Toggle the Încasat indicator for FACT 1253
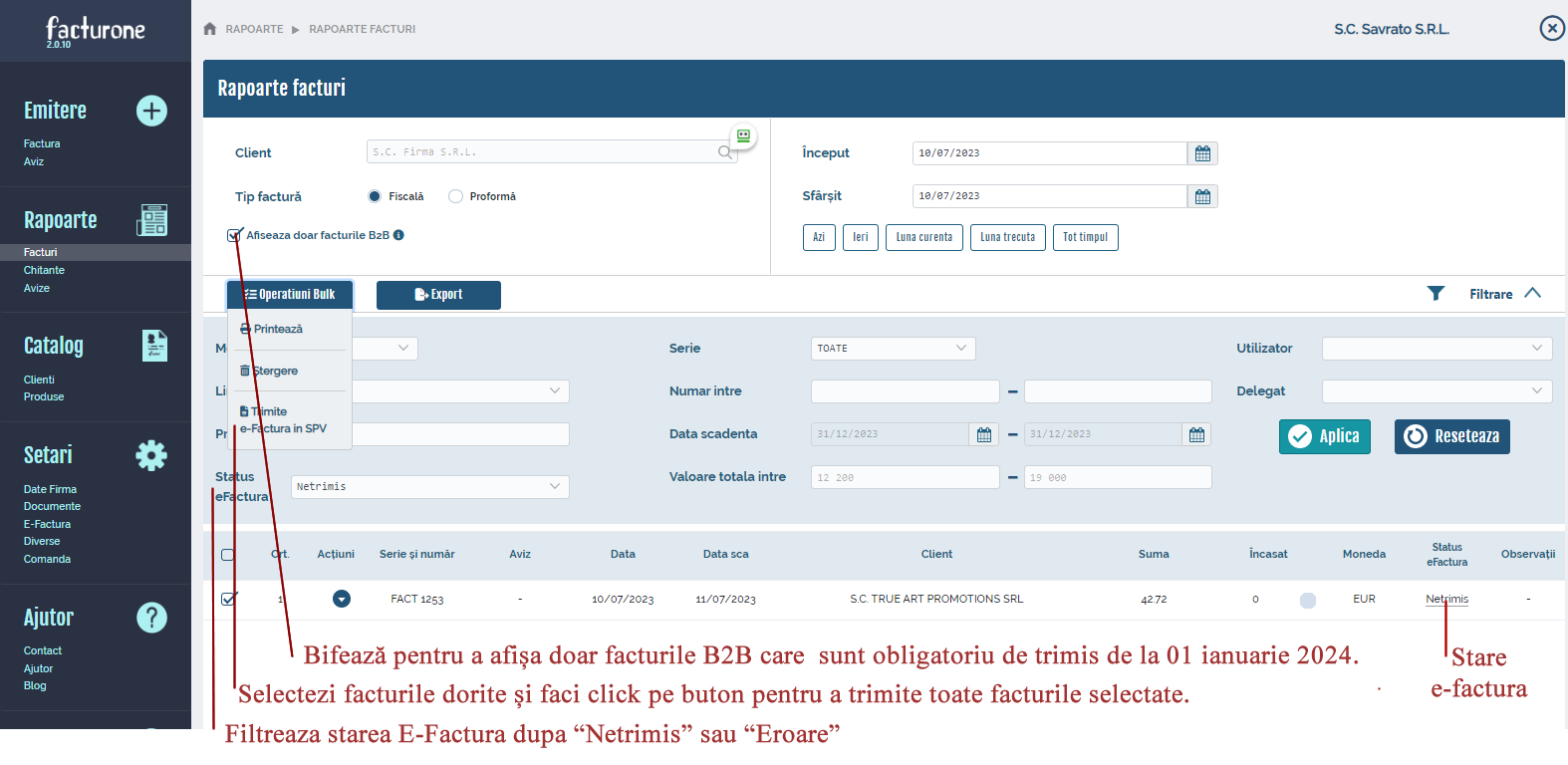The width and height of the screenshot is (1568, 765). click(x=1308, y=600)
